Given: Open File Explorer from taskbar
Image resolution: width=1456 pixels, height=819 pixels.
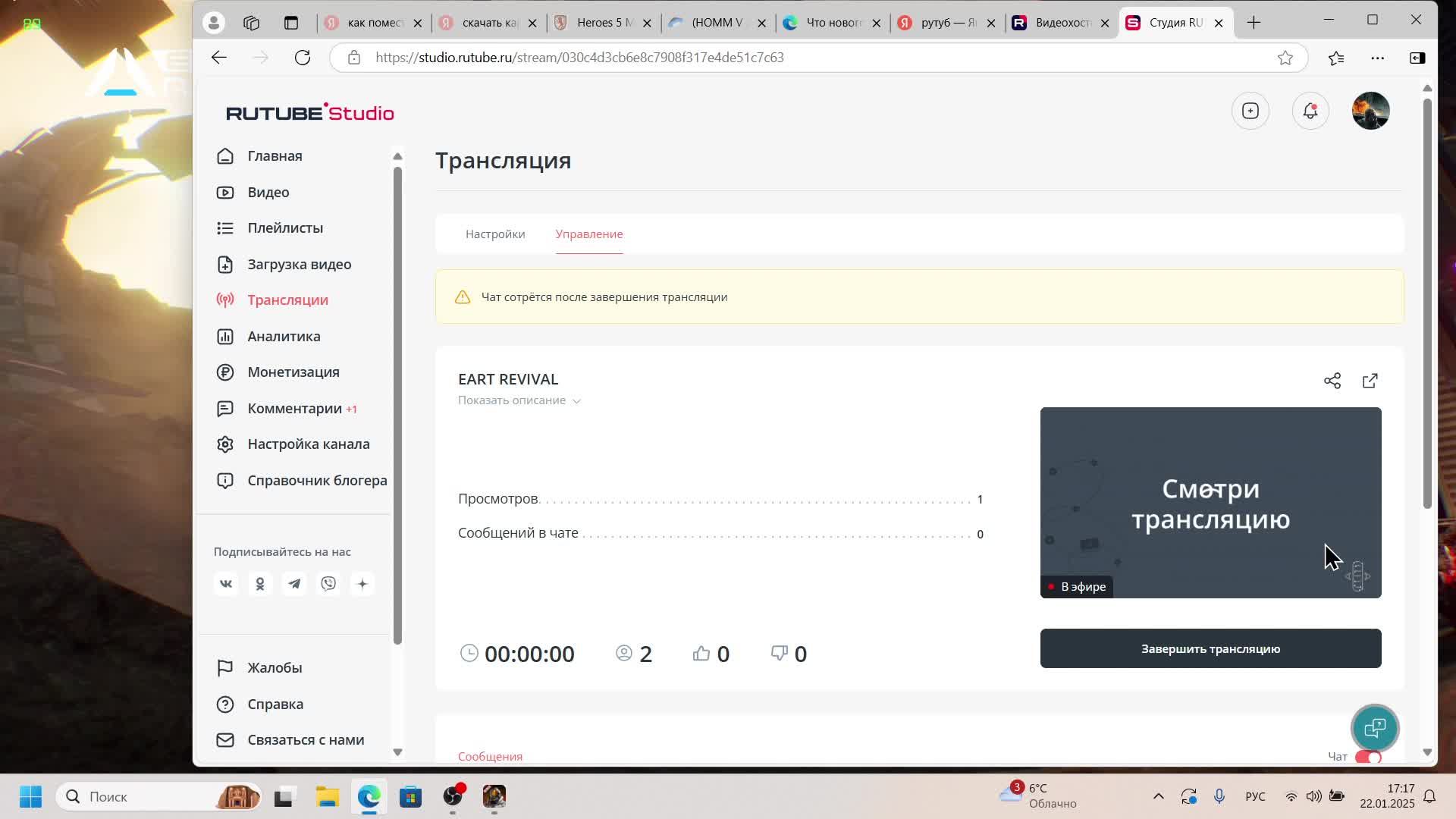Looking at the screenshot, I should (x=328, y=796).
